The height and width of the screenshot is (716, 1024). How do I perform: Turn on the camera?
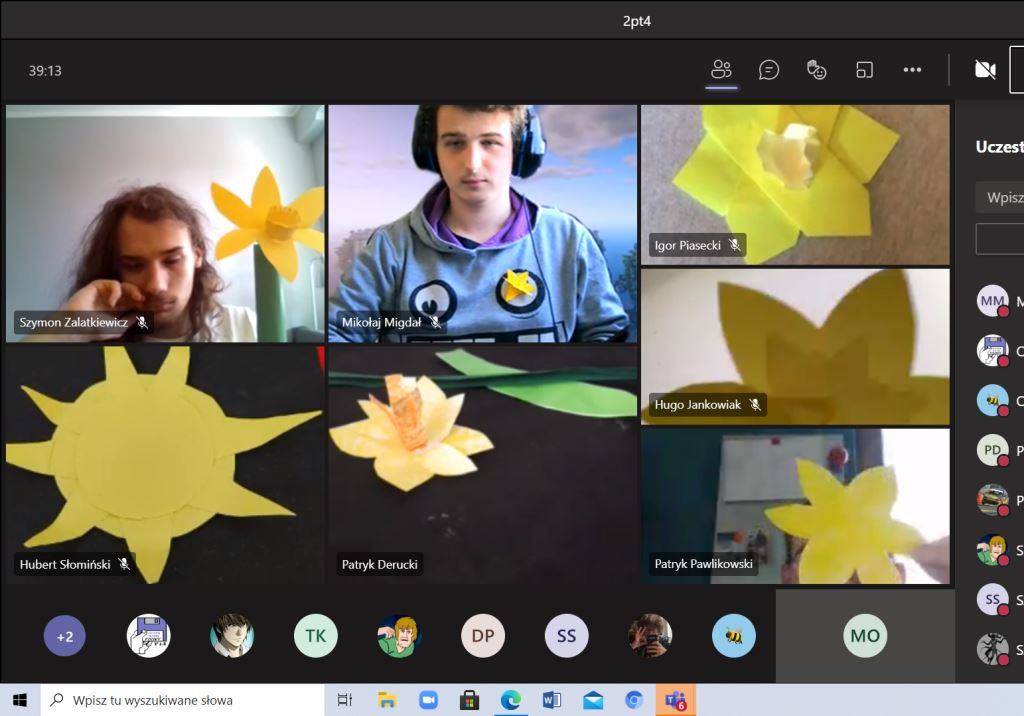pos(985,70)
